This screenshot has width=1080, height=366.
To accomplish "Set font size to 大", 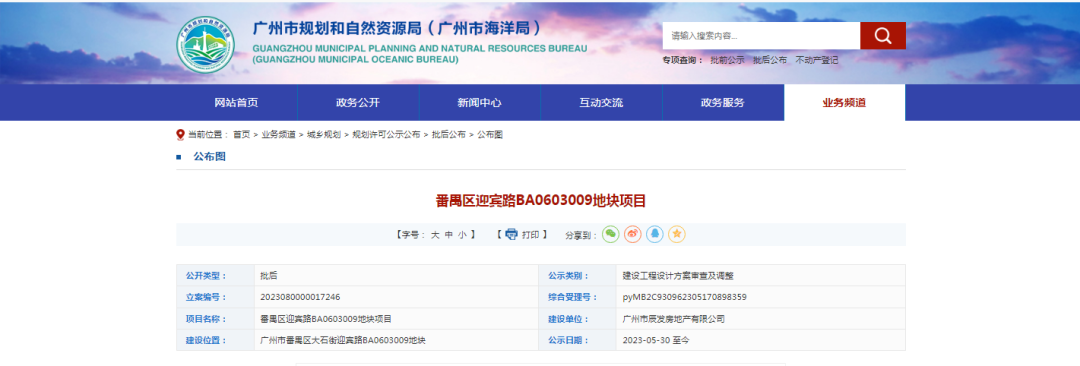I will tap(435, 234).
